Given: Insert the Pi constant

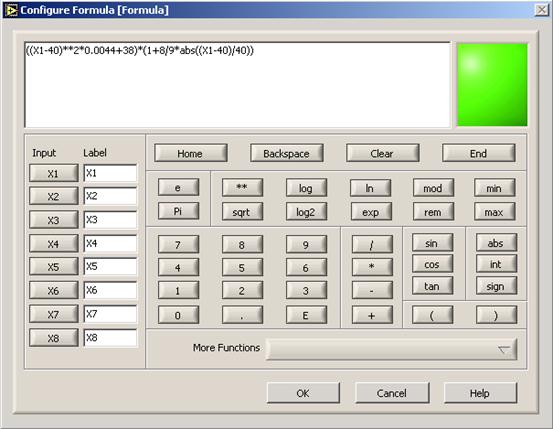Looking at the screenshot, I should point(178,211).
